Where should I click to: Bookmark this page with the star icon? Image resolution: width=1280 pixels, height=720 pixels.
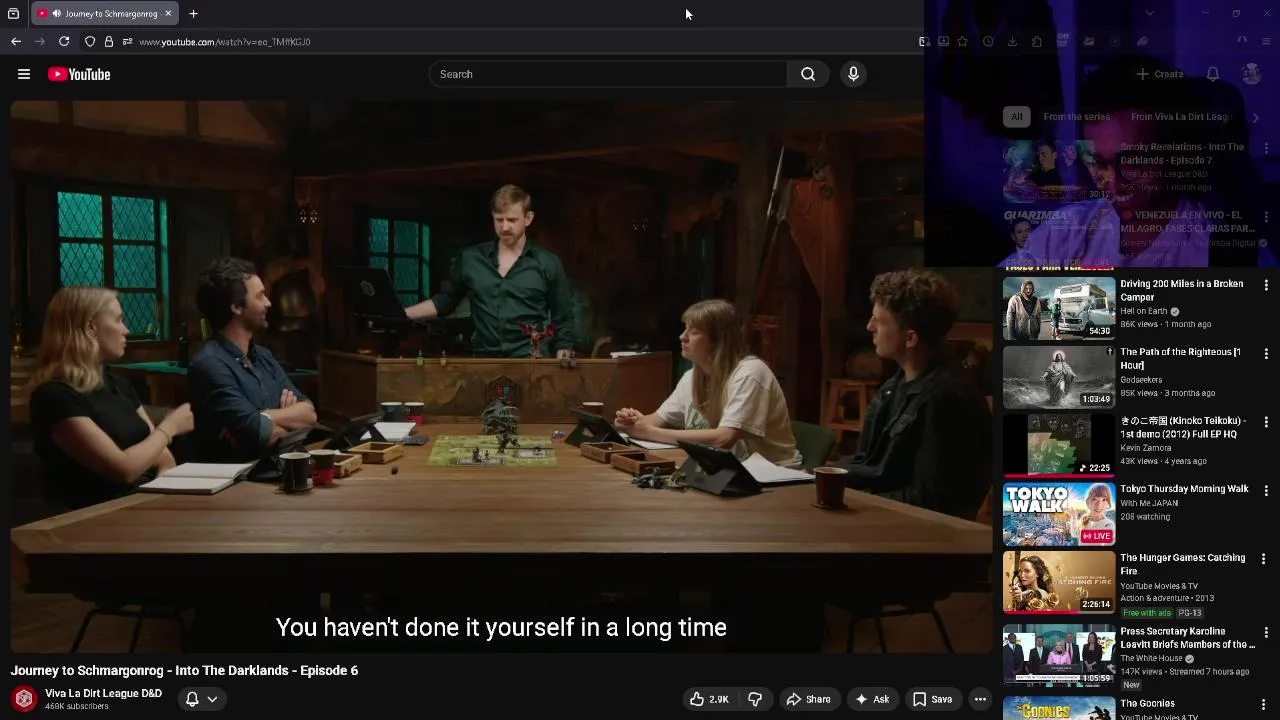click(x=962, y=41)
